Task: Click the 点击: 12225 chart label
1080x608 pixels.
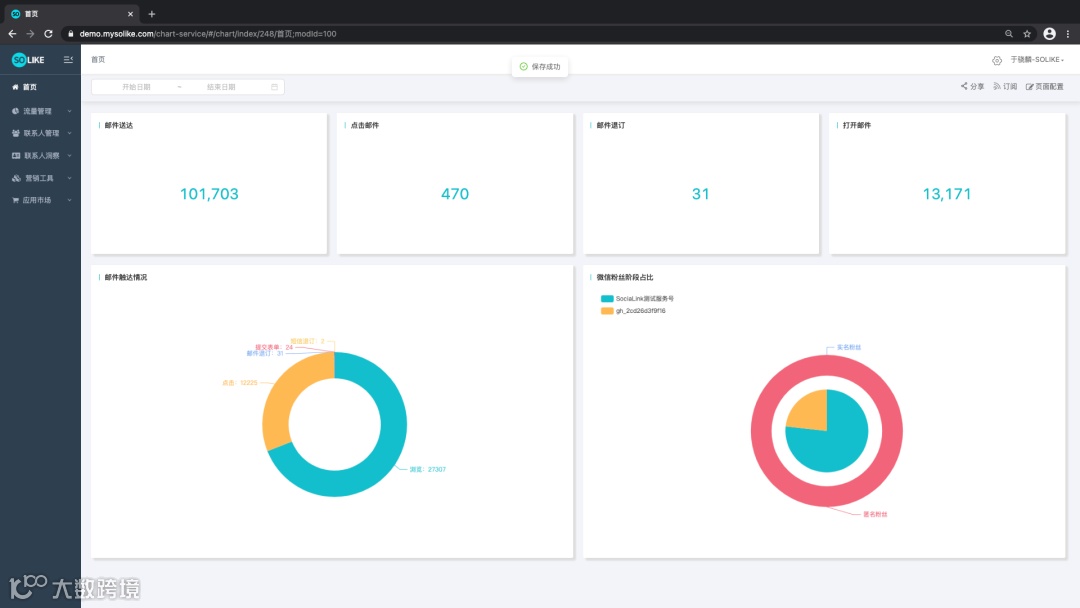Action: tap(240, 383)
